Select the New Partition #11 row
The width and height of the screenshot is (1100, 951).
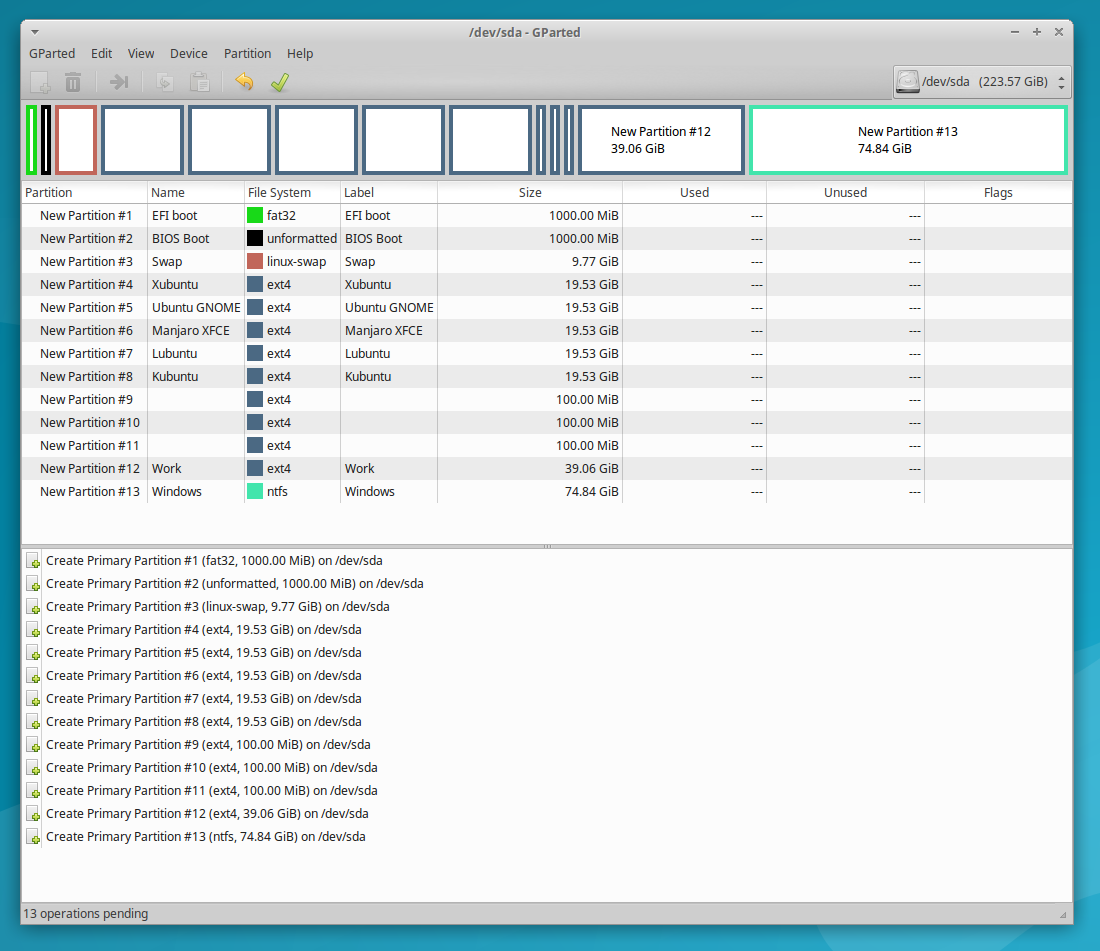pyautogui.click(x=546, y=445)
